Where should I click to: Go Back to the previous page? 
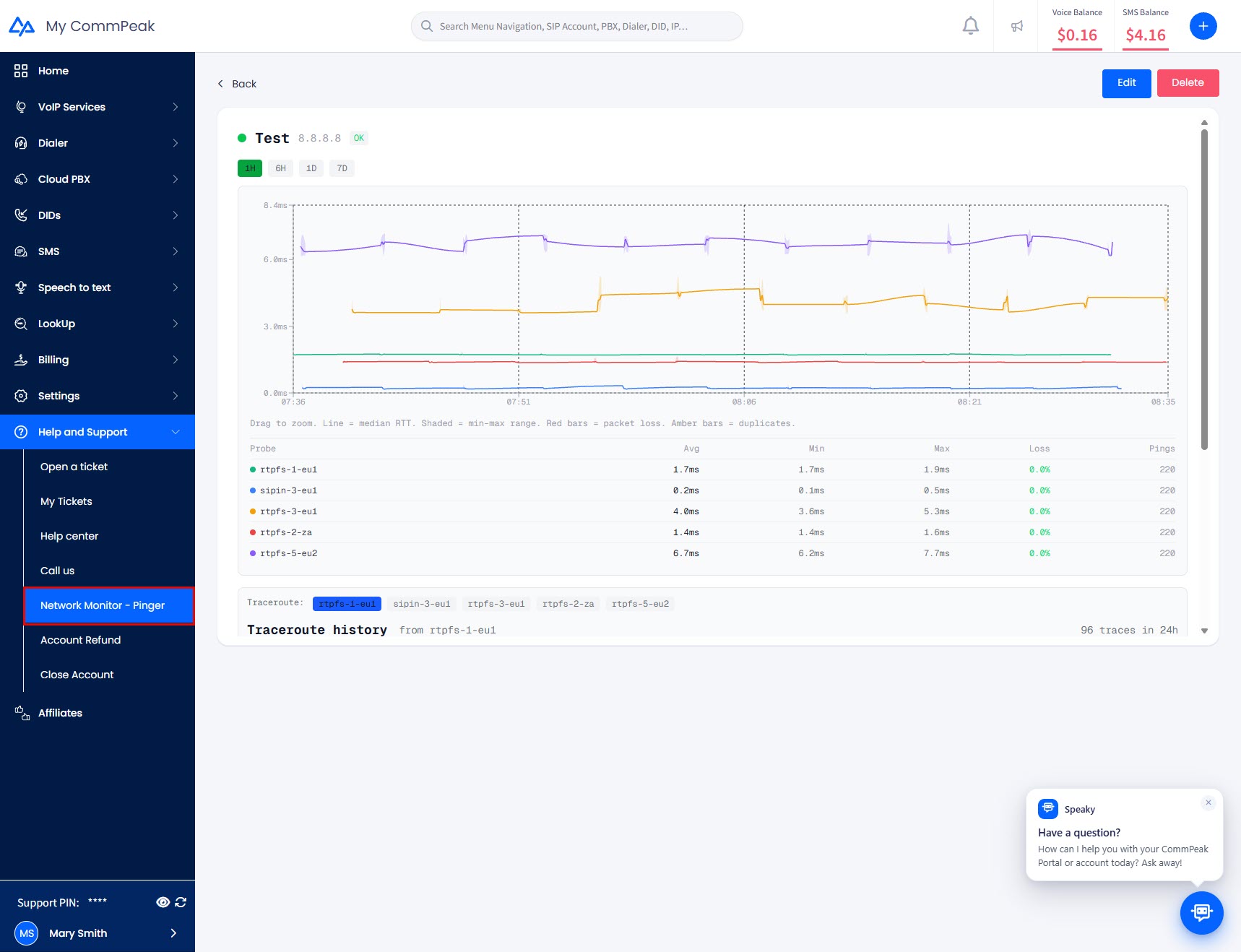click(x=237, y=84)
